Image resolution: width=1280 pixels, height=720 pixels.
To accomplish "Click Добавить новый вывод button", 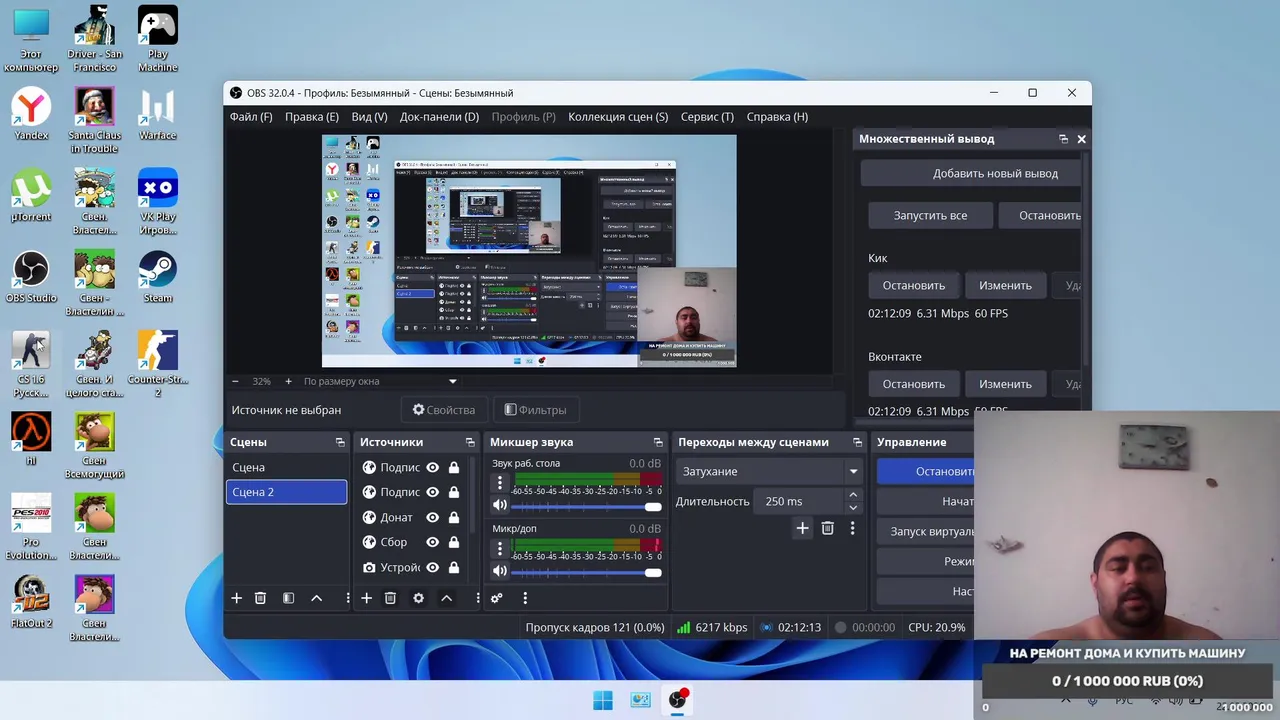I will 972,173.
